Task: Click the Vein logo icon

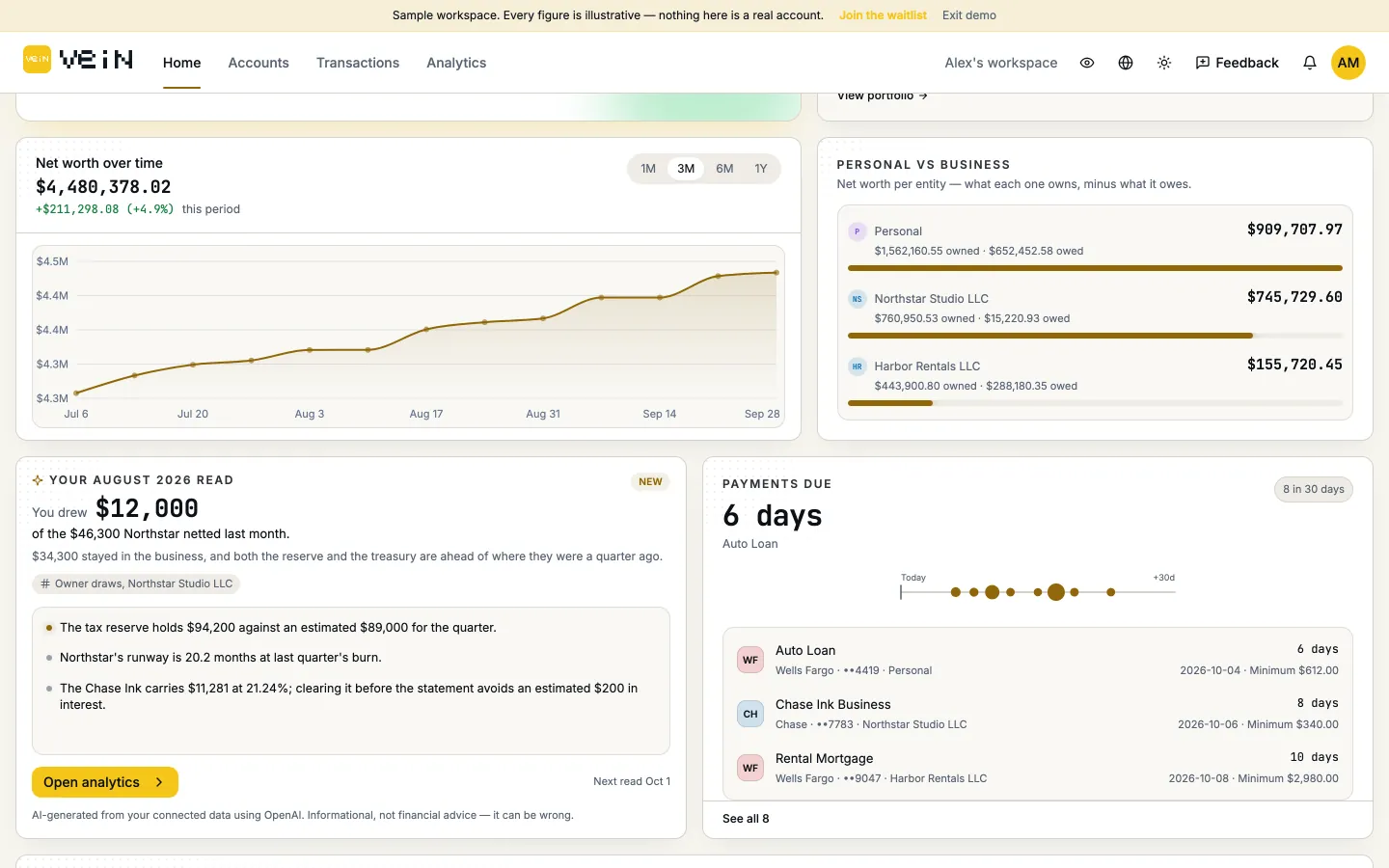Action: point(37,60)
